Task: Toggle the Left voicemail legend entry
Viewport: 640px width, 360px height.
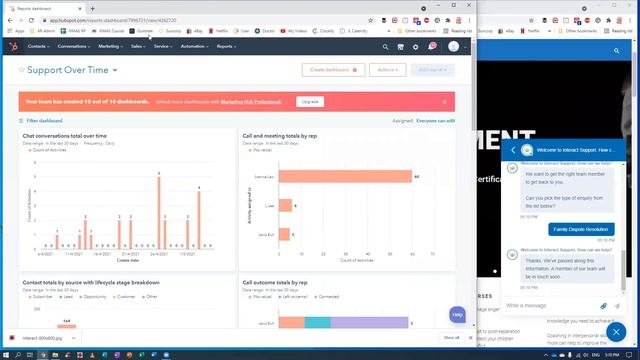Action: coord(293,297)
